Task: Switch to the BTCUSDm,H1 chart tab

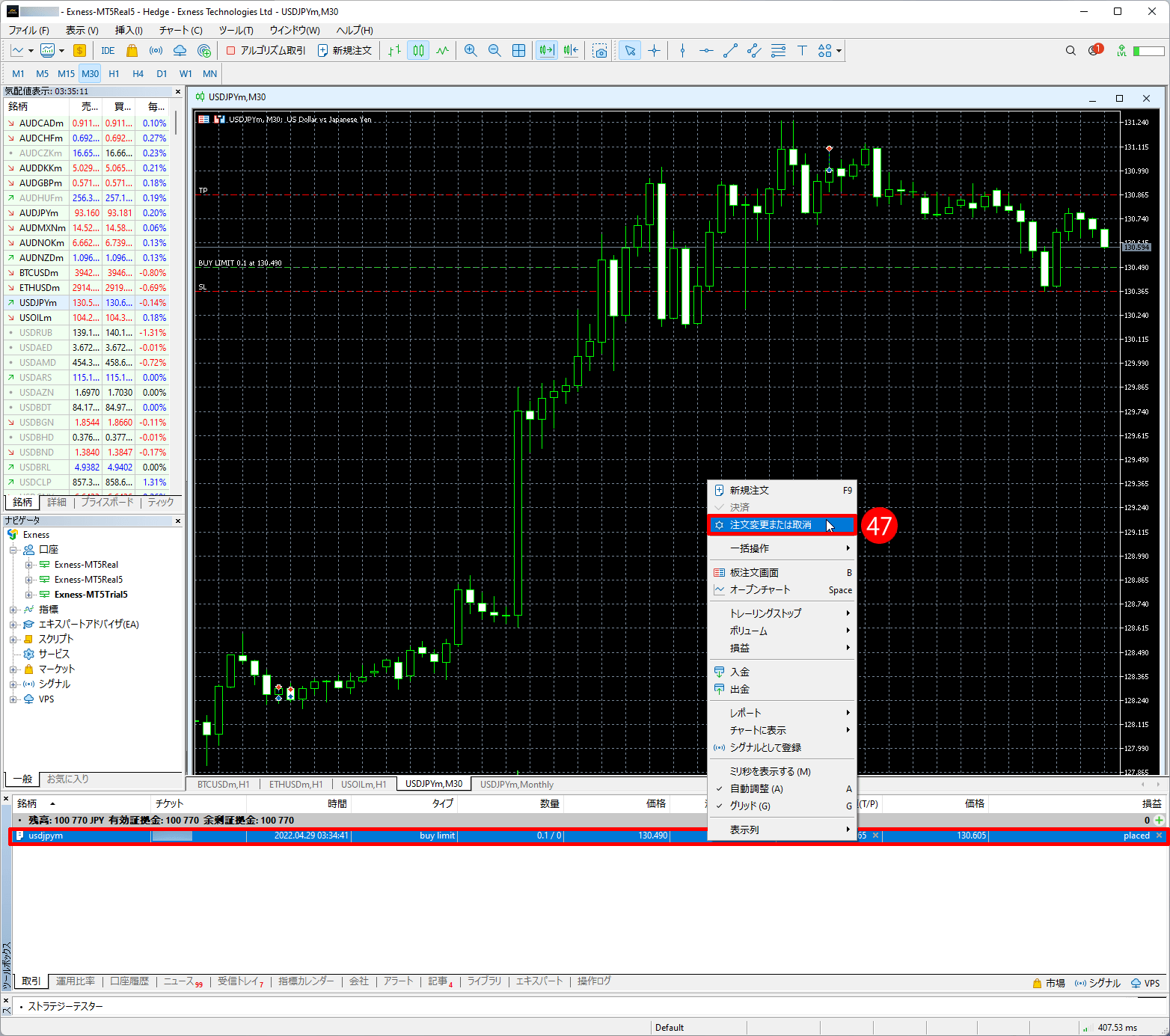Action: coord(223,785)
